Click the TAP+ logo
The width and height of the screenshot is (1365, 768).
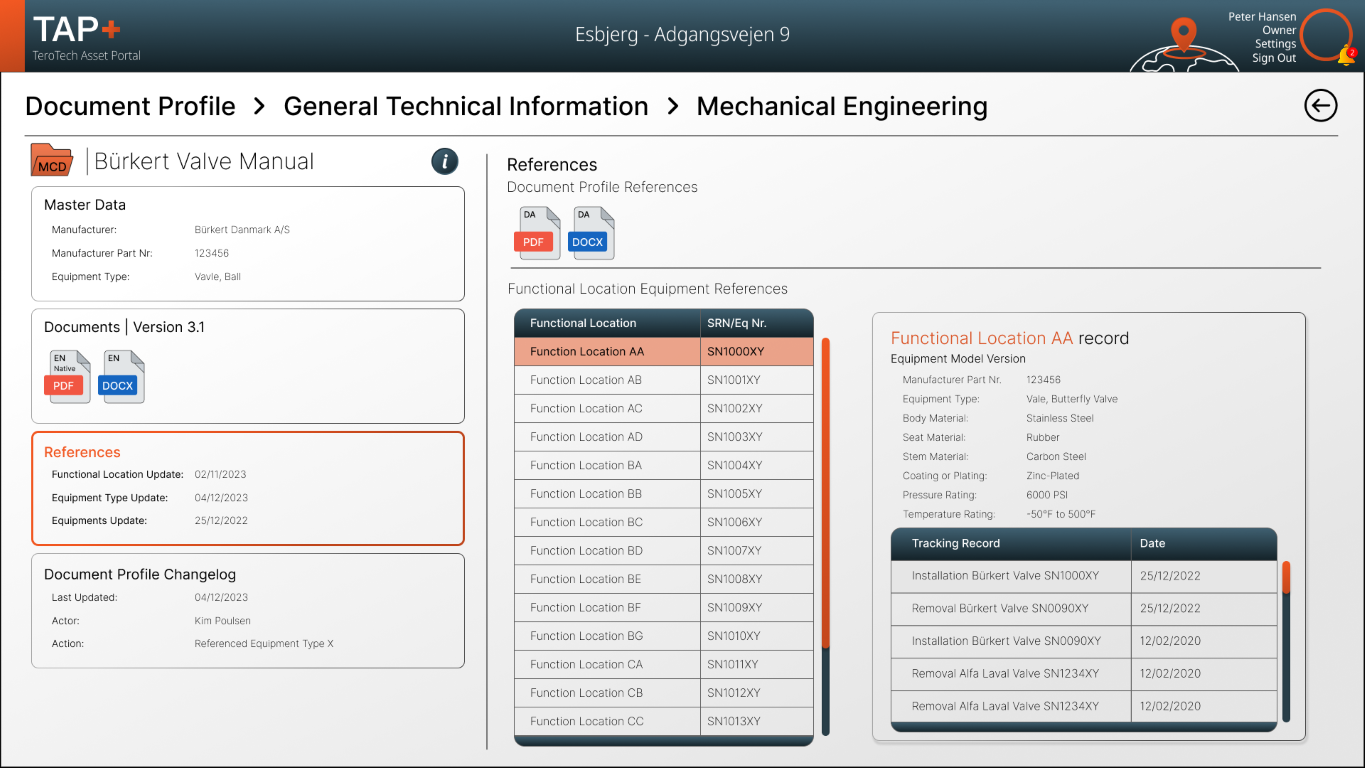(x=77, y=29)
